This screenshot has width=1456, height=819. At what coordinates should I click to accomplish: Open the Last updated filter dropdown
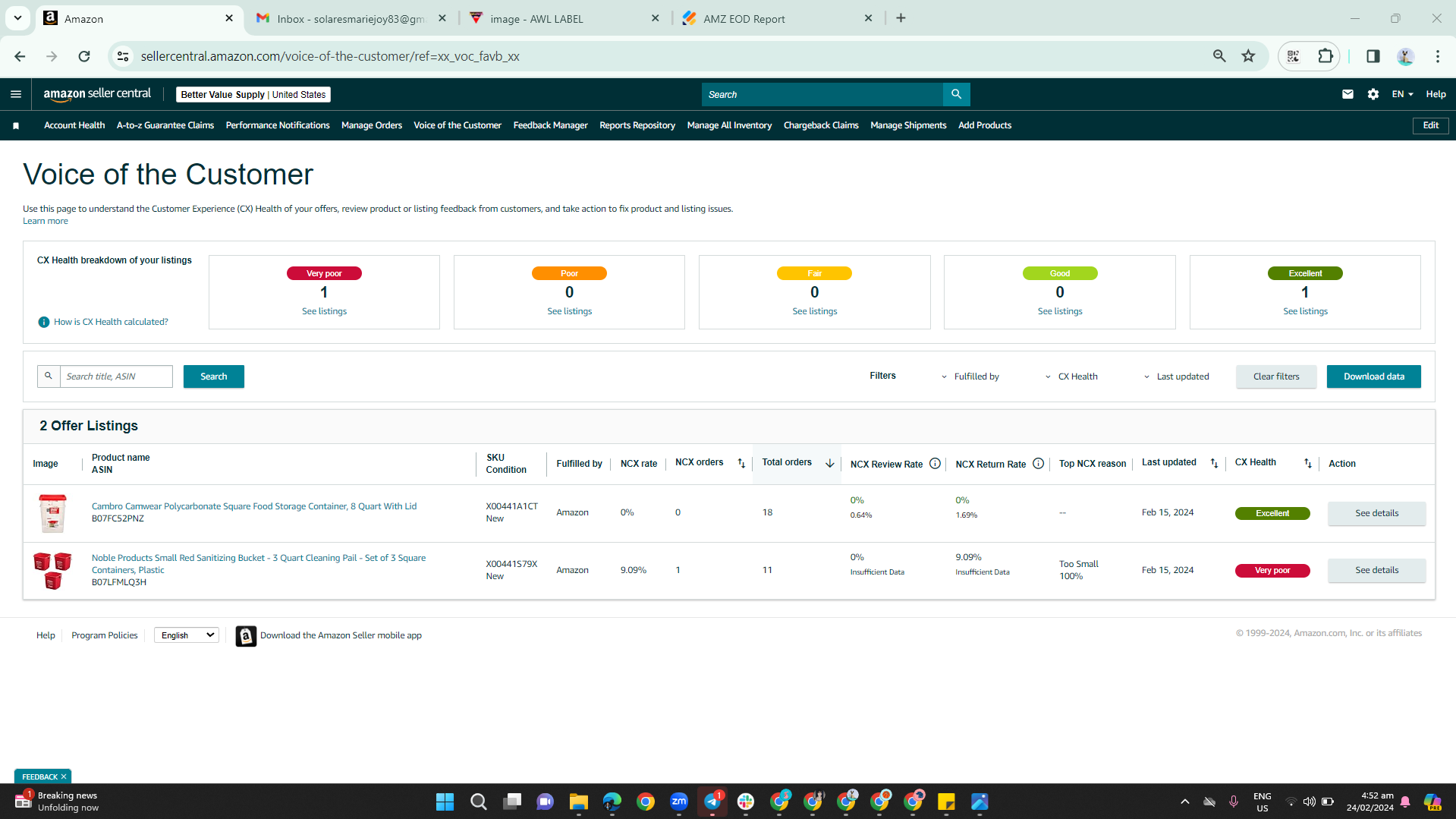click(x=1176, y=376)
